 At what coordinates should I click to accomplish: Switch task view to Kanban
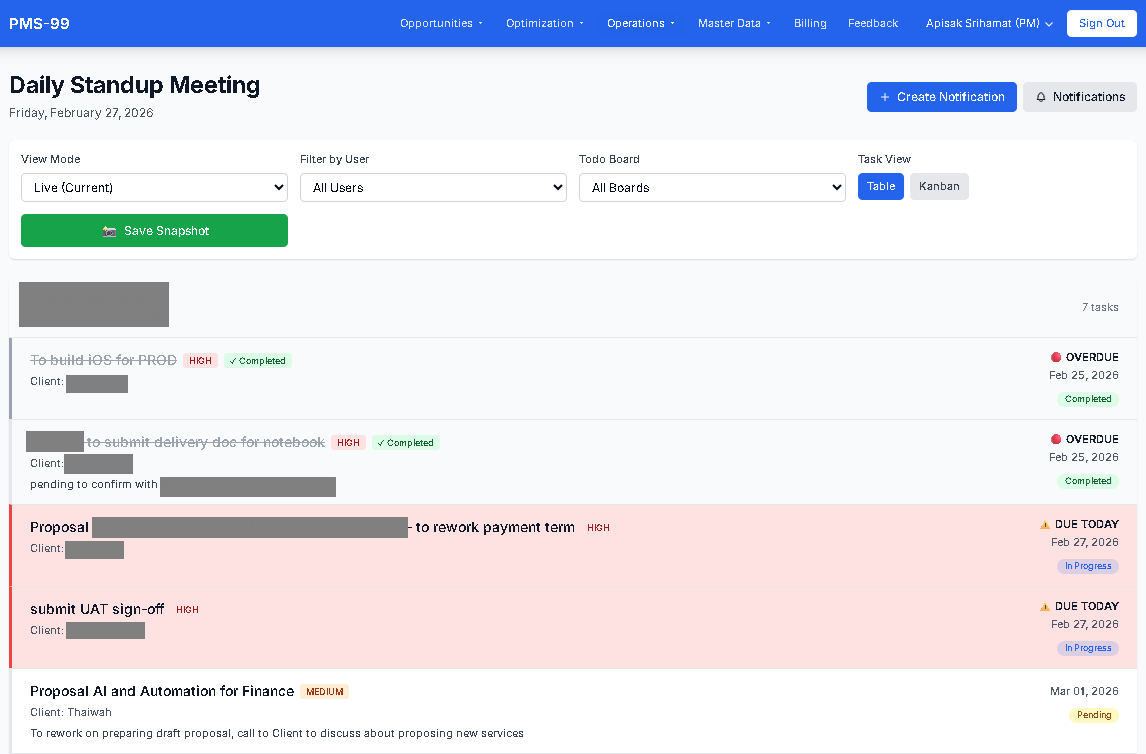point(939,187)
